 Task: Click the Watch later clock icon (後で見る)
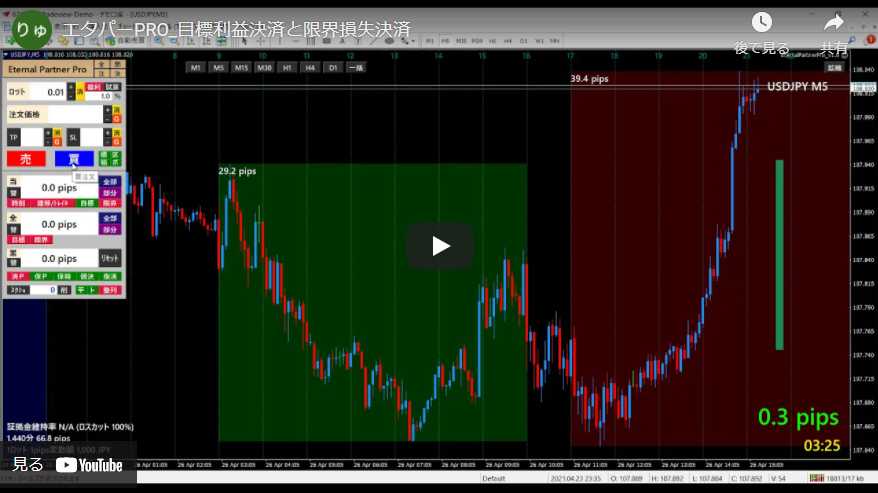tap(762, 22)
